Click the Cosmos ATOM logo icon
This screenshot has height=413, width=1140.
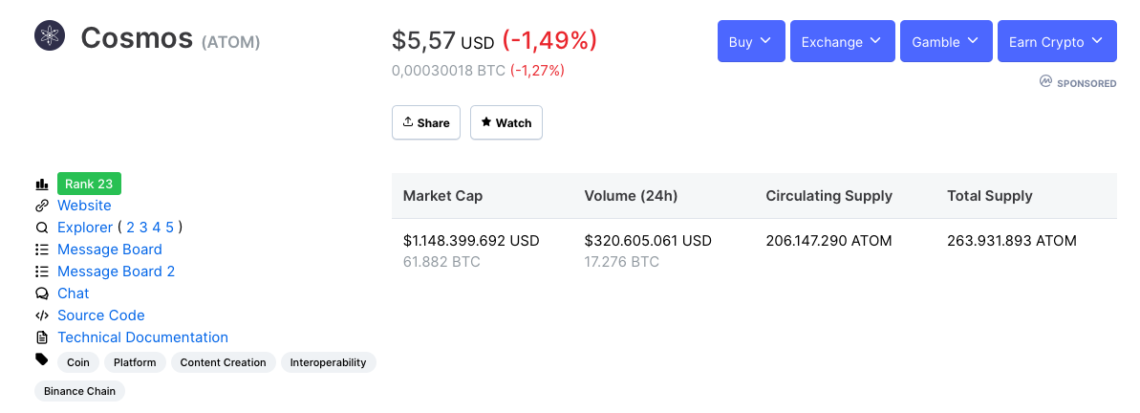[x=49, y=36]
